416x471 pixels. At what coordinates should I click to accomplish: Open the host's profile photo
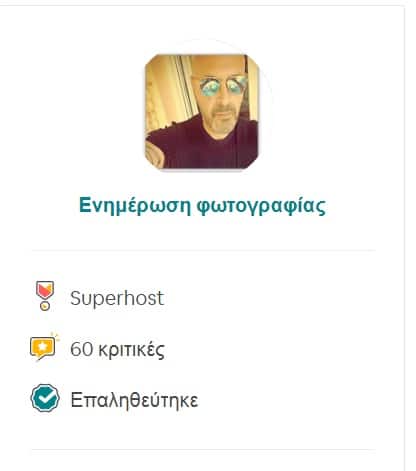point(202,112)
